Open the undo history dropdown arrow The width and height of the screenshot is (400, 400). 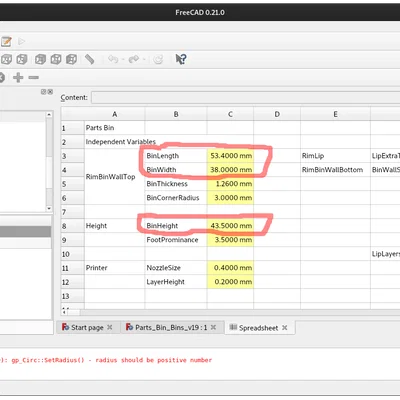[123, 60]
